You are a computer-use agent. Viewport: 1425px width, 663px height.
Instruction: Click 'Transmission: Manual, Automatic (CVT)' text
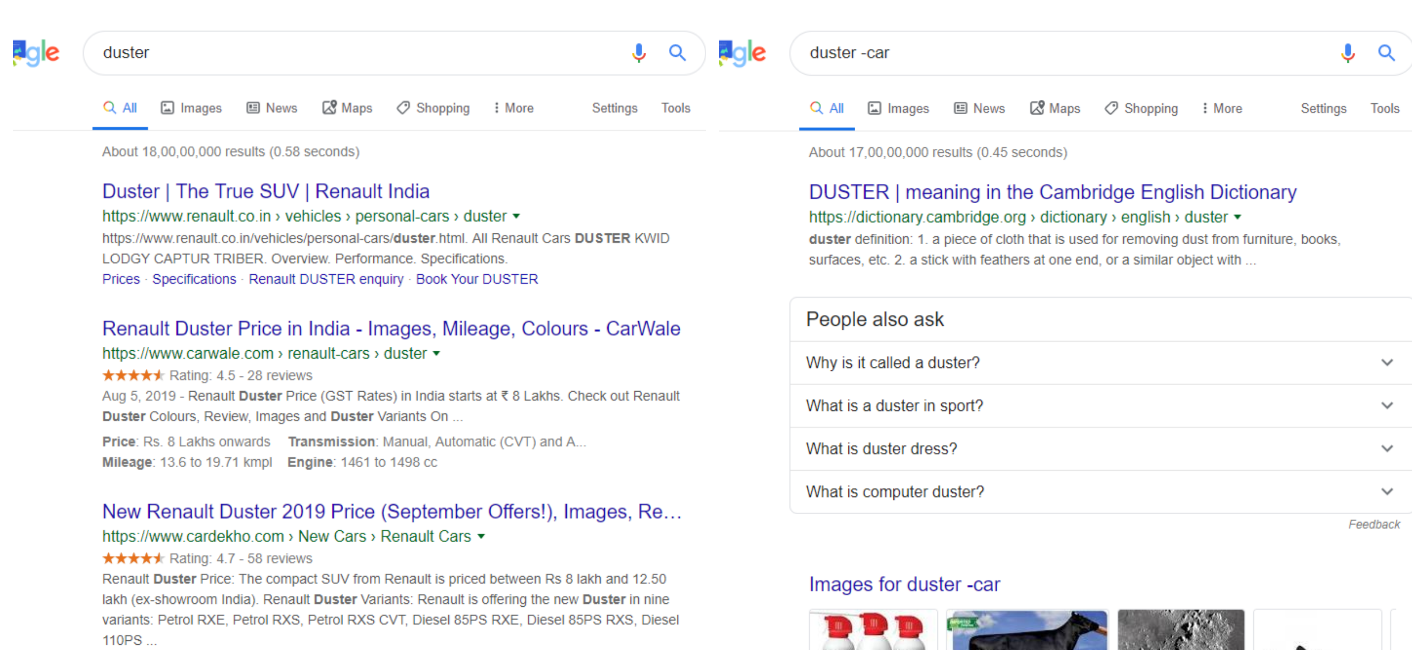pos(437,442)
